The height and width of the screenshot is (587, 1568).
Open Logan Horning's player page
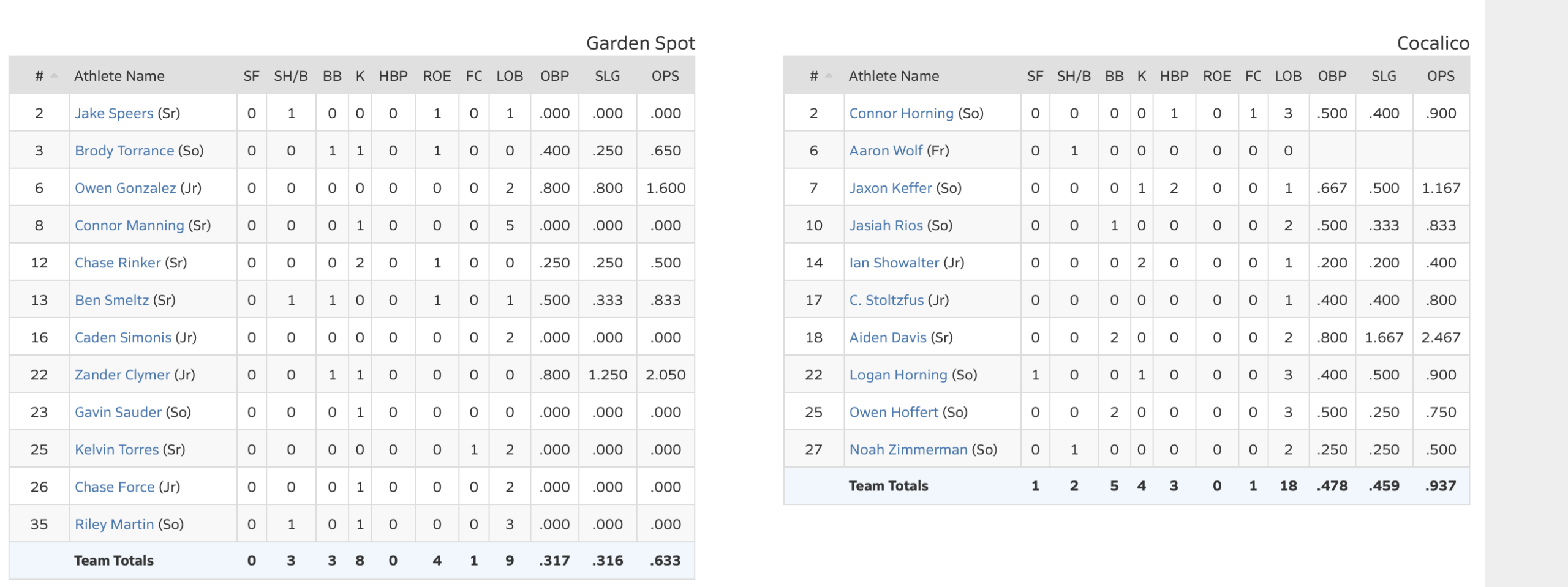click(x=898, y=375)
